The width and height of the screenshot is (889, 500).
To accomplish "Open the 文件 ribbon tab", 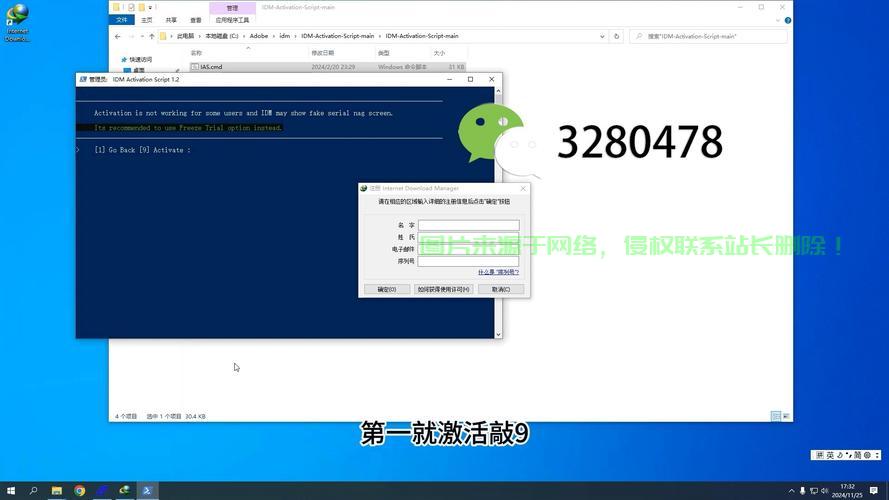I will click(x=122, y=20).
